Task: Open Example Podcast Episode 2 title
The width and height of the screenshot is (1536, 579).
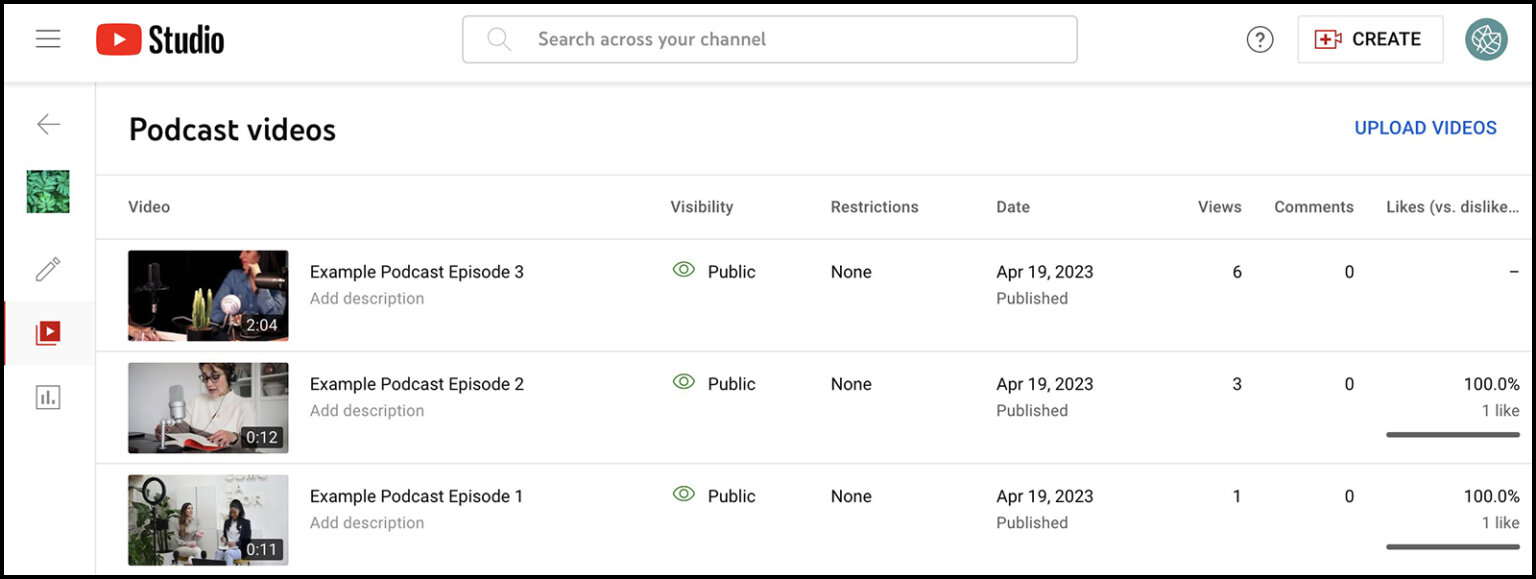Action: [417, 384]
